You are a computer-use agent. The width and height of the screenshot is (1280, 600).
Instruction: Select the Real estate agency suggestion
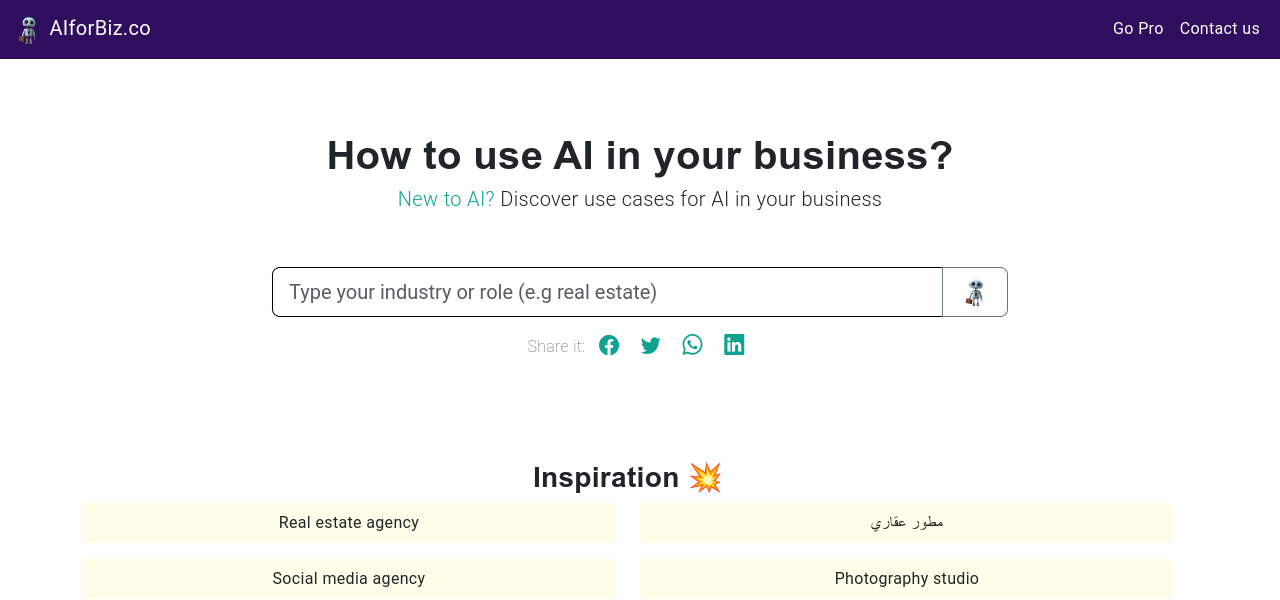(349, 523)
